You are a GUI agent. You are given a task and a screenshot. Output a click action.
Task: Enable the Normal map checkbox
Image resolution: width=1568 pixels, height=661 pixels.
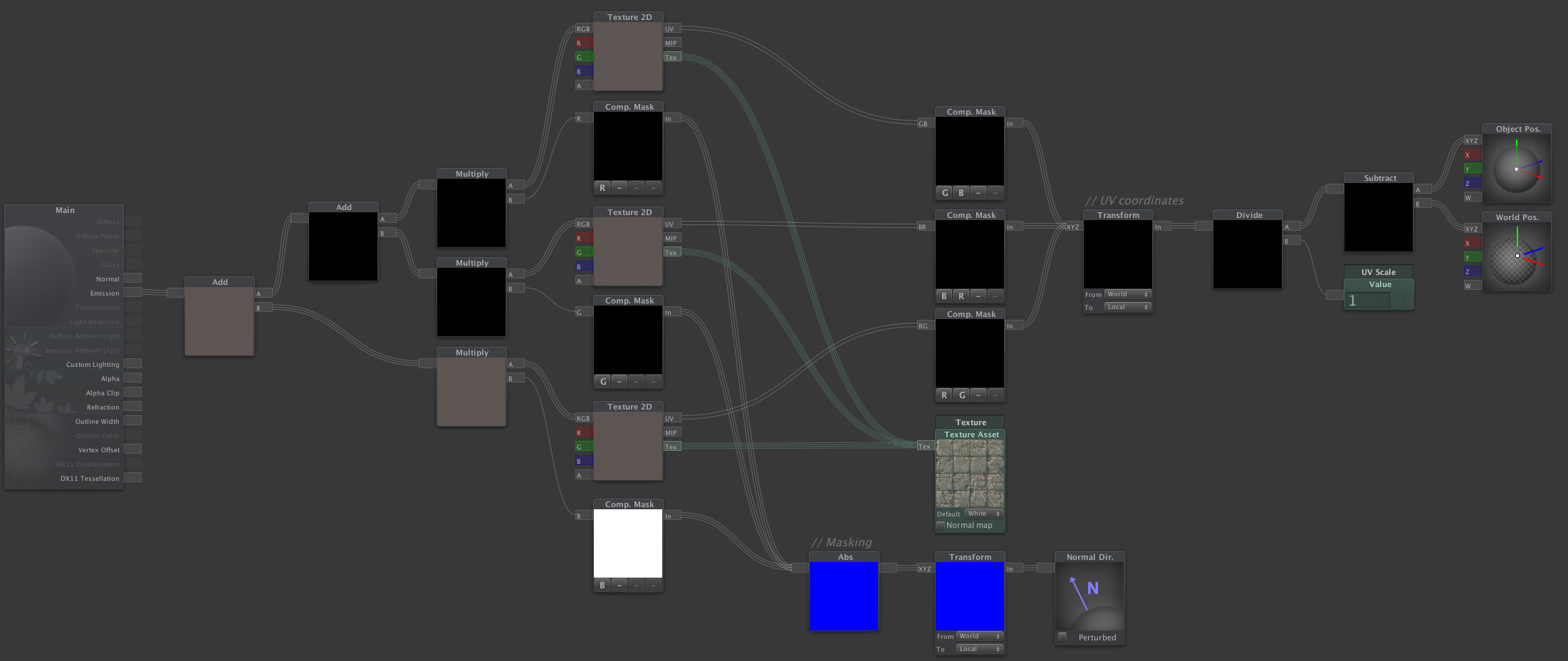click(x=941, y=525)
